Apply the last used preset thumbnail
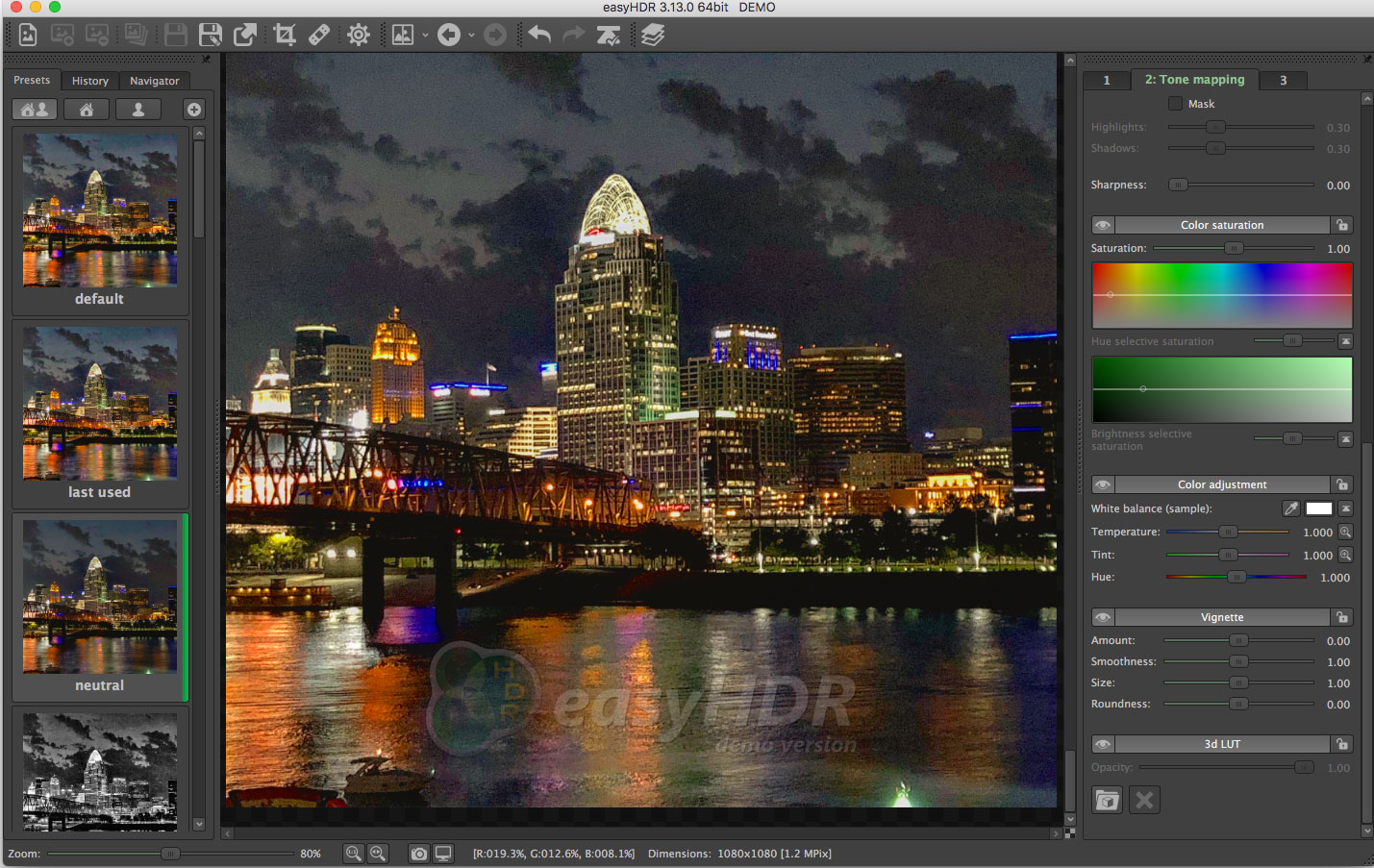Image resolution: width=1374 pixels, height=868 pixels. point(100,414)
